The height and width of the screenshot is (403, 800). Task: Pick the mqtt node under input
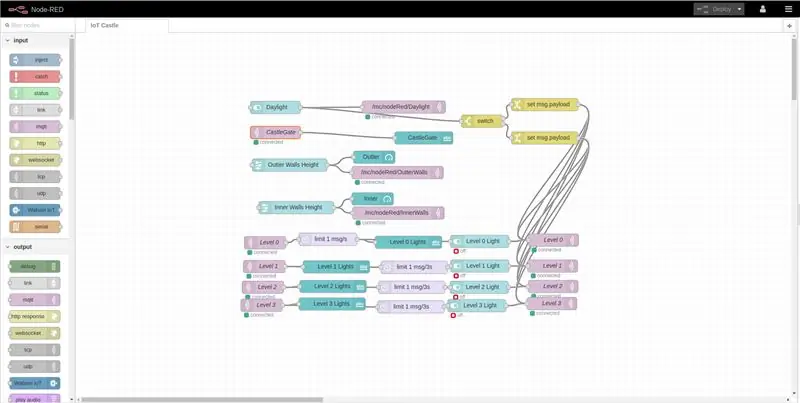click(x=35, y=127)
